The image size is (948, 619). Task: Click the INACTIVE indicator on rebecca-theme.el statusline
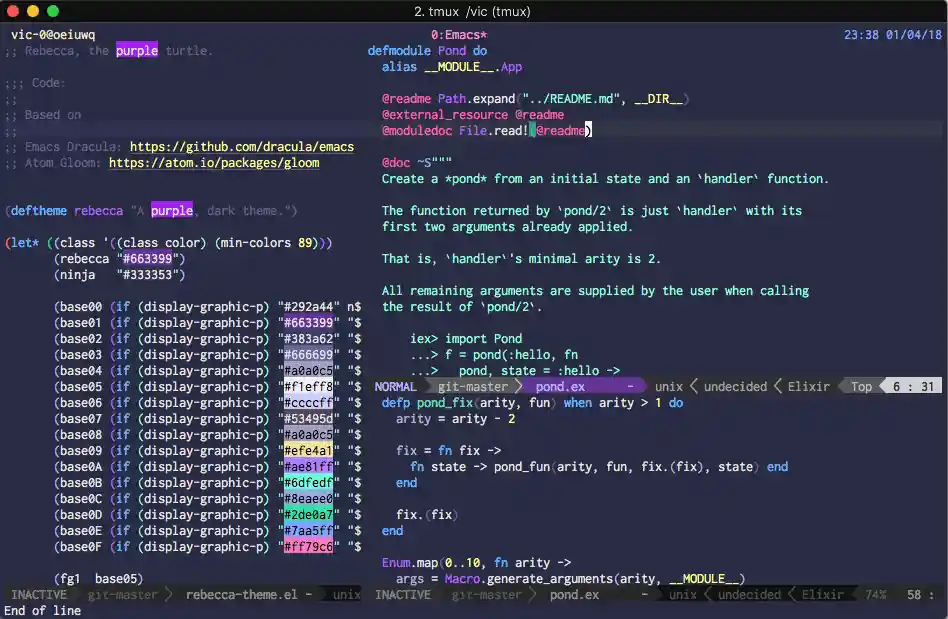point(38,594)
